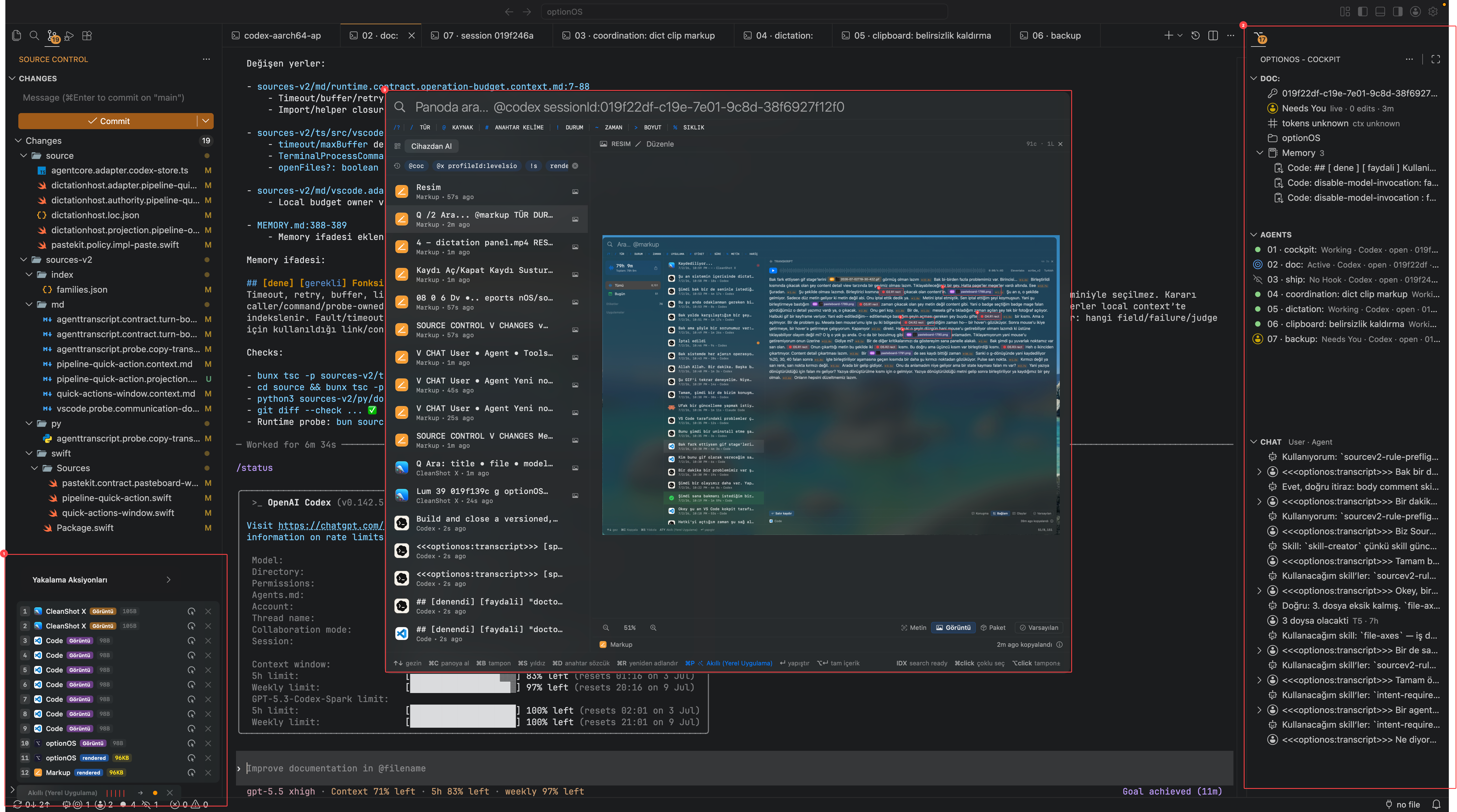Viewport: 1457px width, 812px height.
Task: Click the notifications bell in status bar
Action: click(x=1436, y=804)
